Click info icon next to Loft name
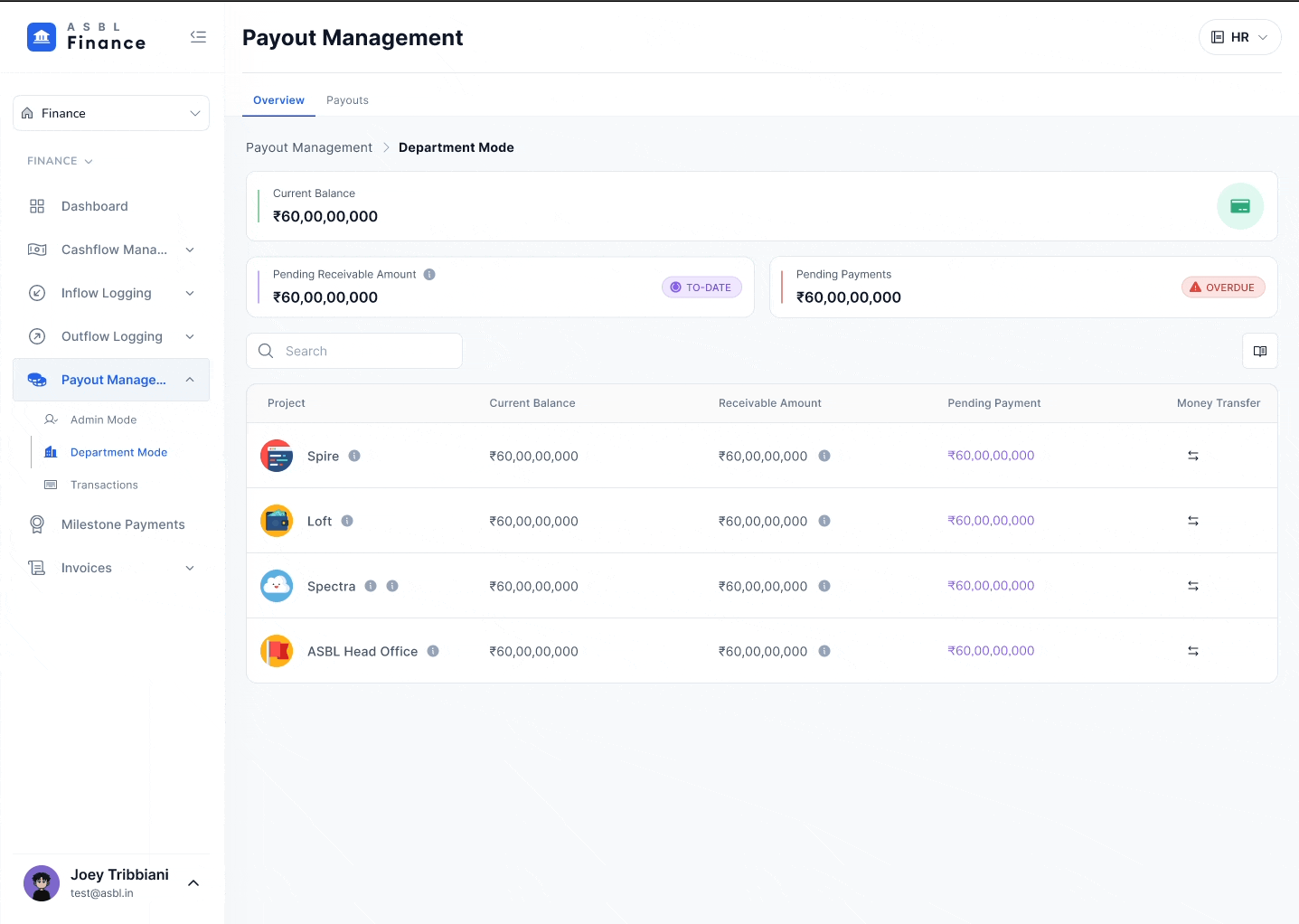This screenshot has height=924, width=1299. point(347,521)
